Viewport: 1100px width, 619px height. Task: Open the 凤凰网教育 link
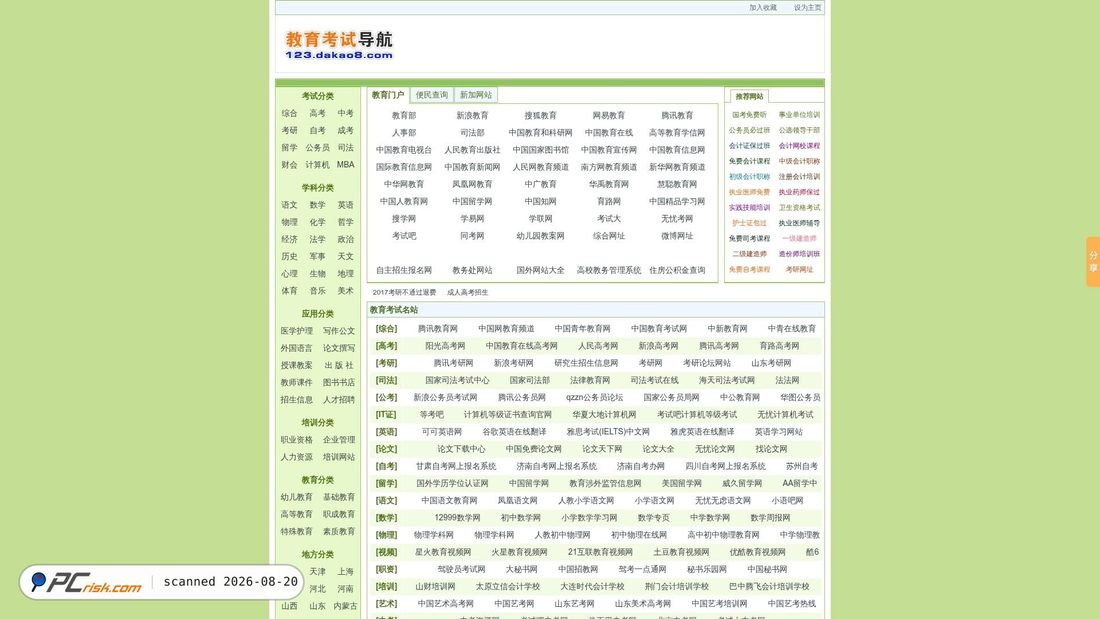tap(472, 185)
